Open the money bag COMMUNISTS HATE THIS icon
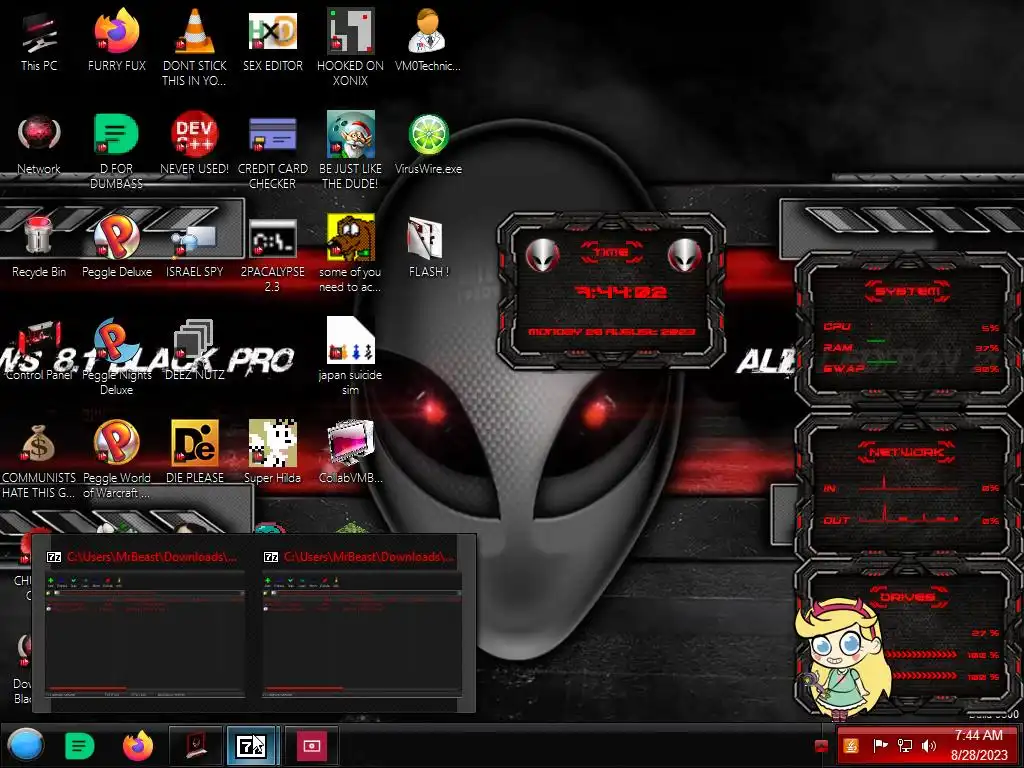 point(39,460)
